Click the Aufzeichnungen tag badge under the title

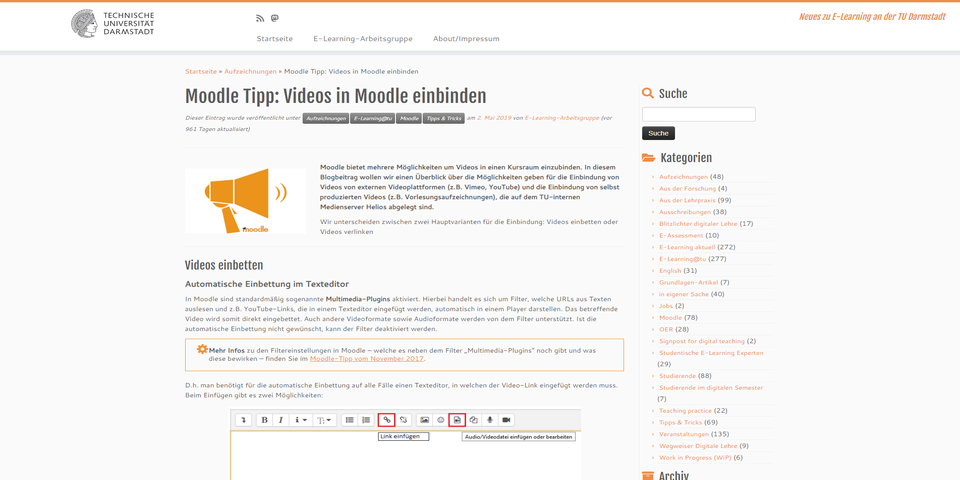click(326, 118)
